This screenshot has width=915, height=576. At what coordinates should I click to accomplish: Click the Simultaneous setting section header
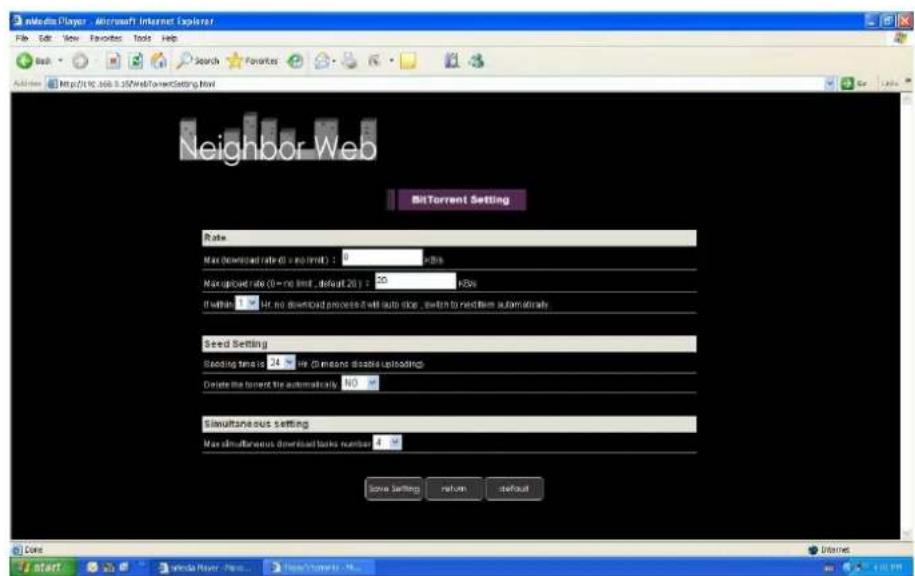coord(449,424)
